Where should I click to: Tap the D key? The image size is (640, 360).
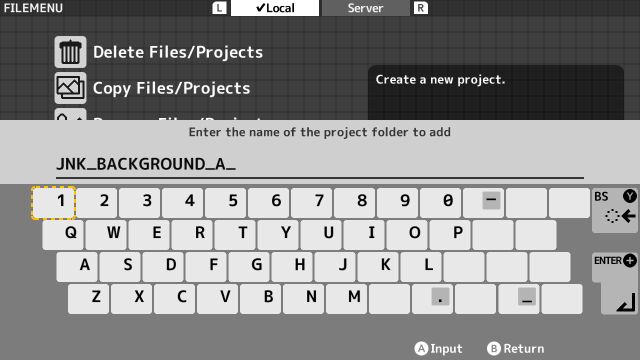point(163,267)
